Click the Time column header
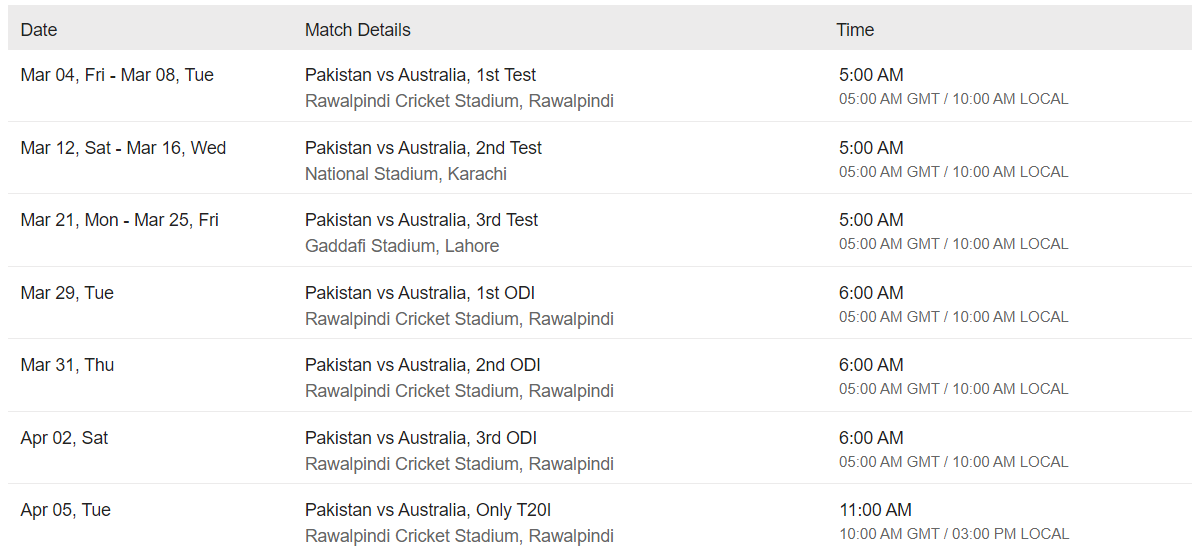The height and width of the screenshot is (556, 1192). click(855, 30)
